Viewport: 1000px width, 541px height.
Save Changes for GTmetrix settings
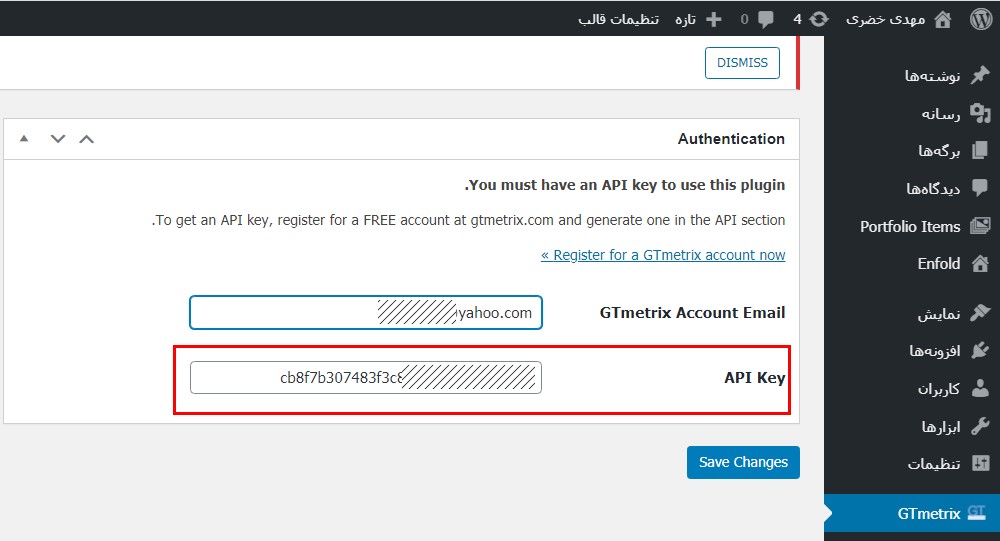coord(743,462)
